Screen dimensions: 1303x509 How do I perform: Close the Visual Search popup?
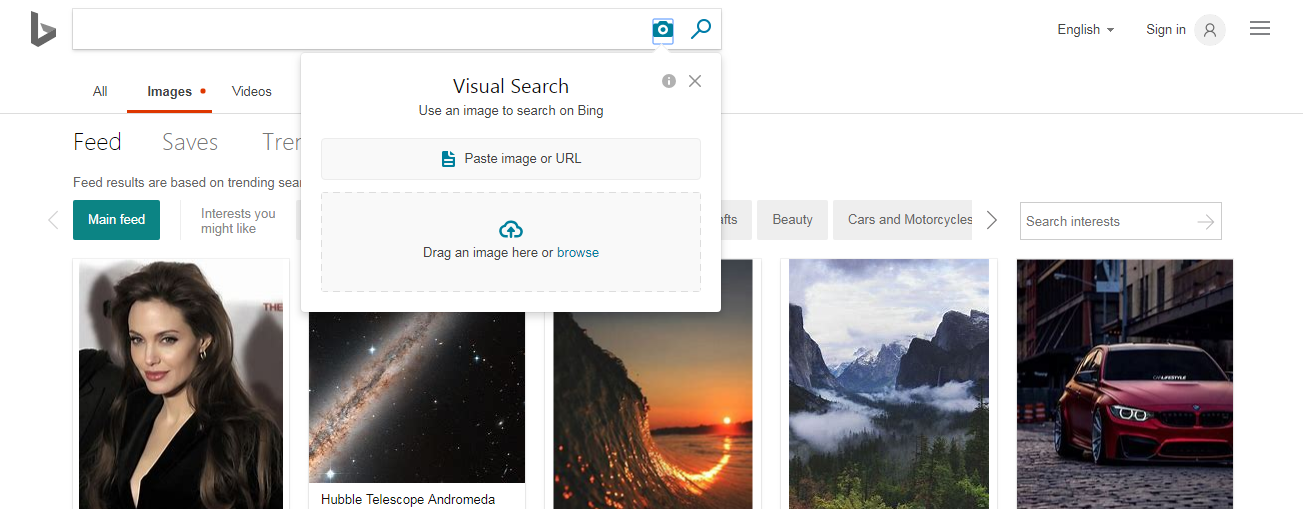(x=695, y=81)
